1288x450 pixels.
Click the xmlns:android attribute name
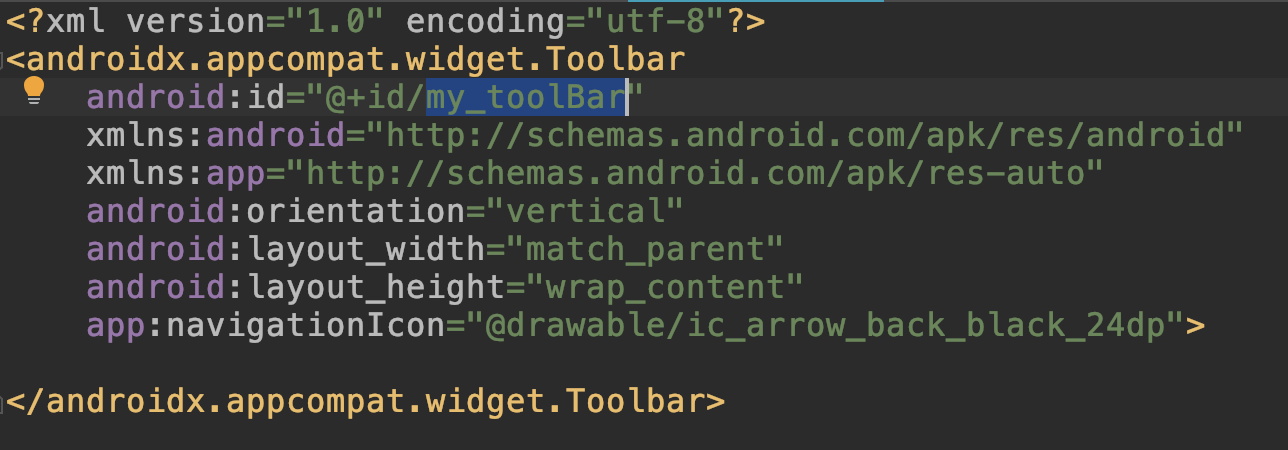click(215, 135)
